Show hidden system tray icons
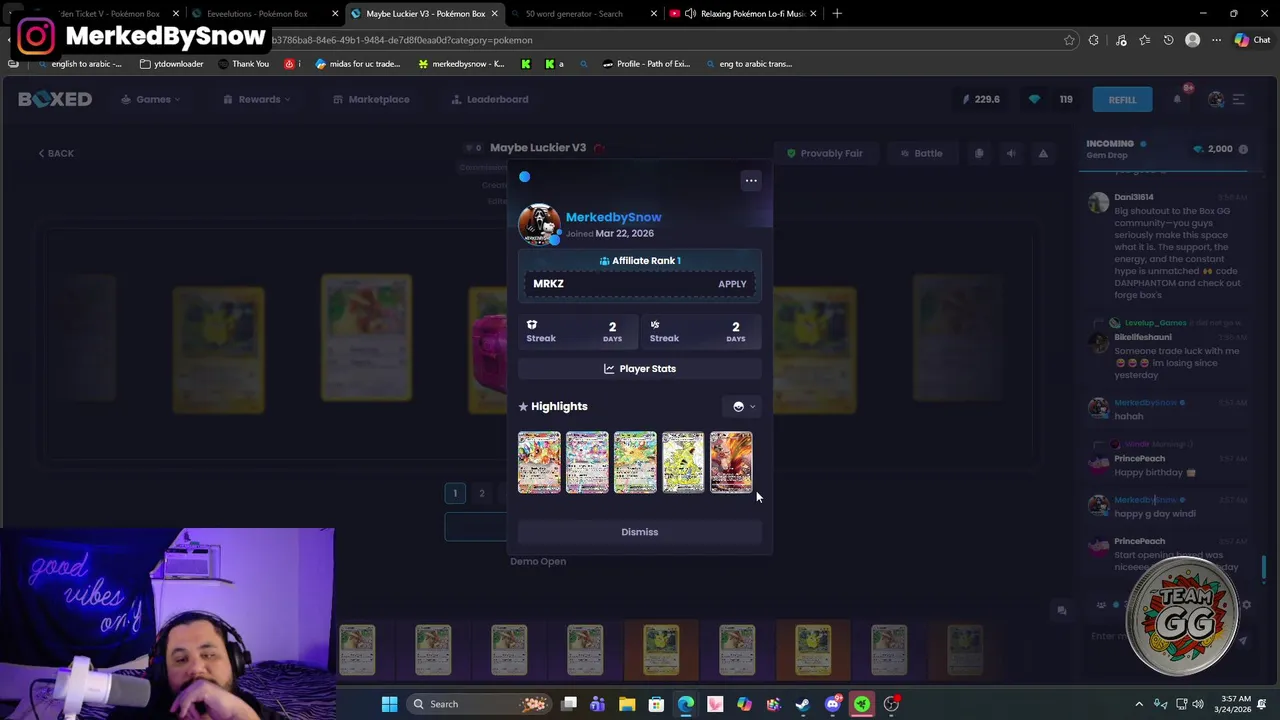 1139,704
